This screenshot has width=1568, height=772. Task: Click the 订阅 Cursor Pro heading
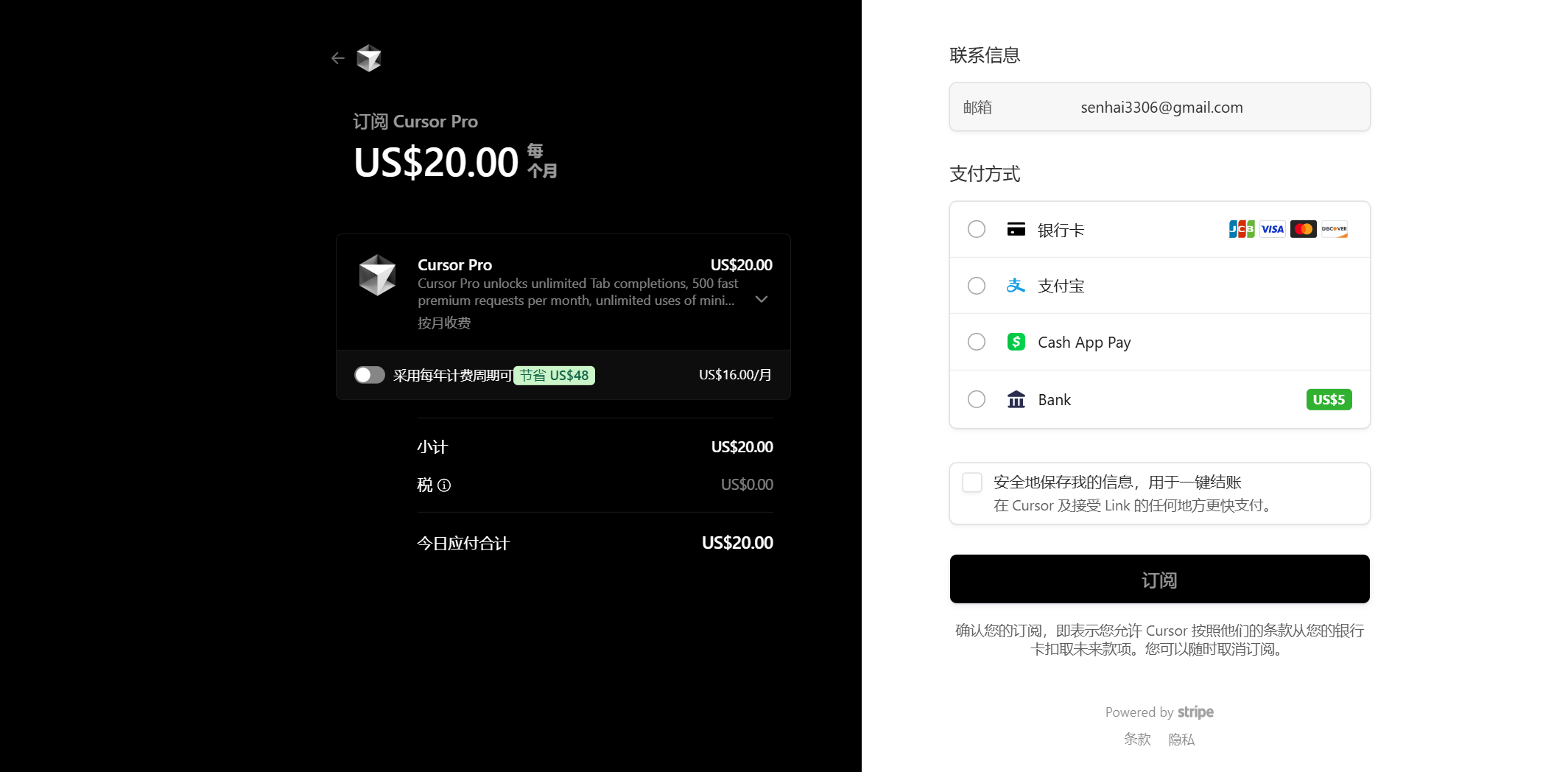(x=415, y=122)
